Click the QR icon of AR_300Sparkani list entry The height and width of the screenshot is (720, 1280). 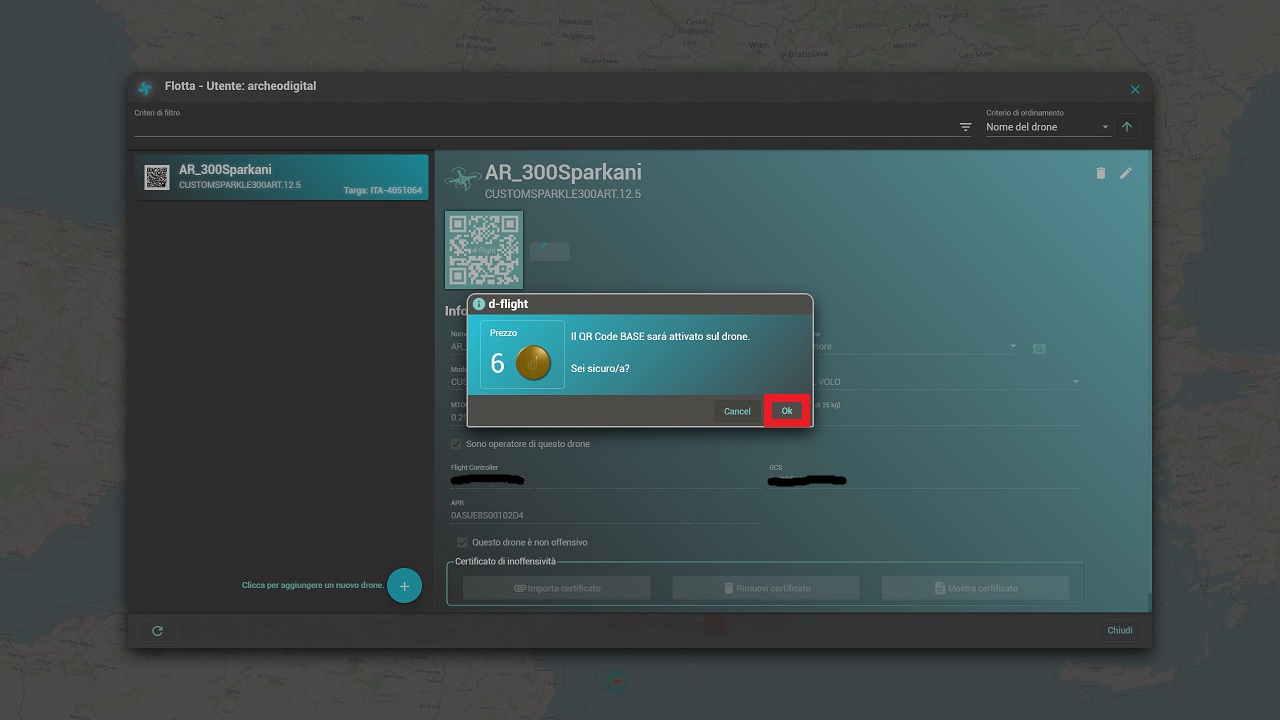tap(157, 177)
